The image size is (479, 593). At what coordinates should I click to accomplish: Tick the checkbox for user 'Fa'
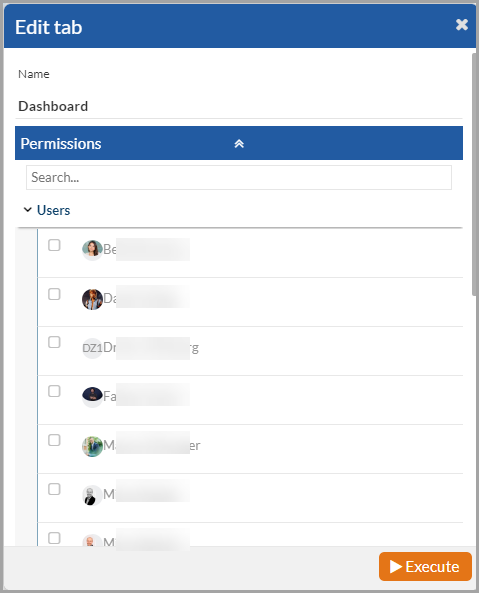point(54,391)
